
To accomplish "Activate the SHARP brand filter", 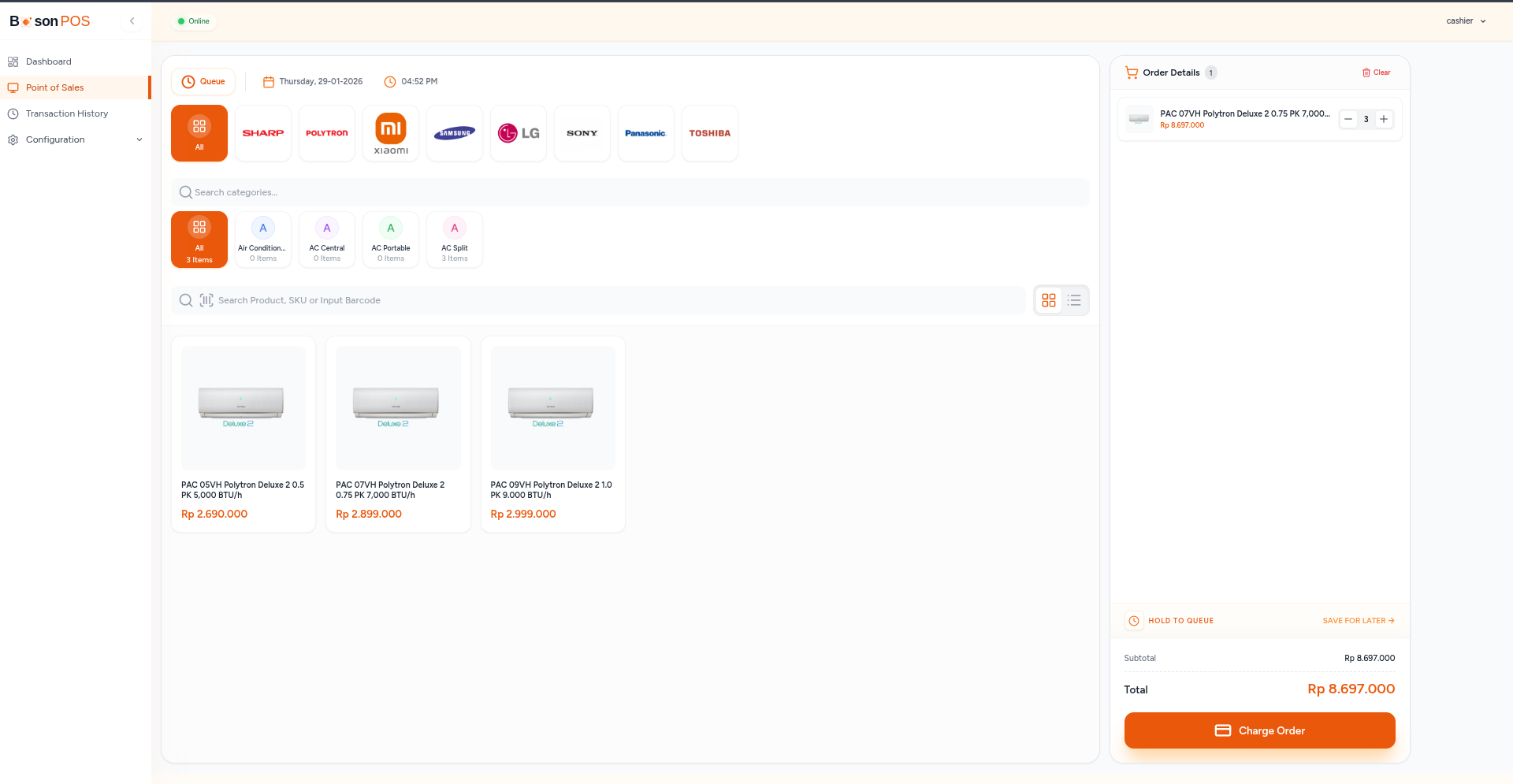I will (262, 133).
